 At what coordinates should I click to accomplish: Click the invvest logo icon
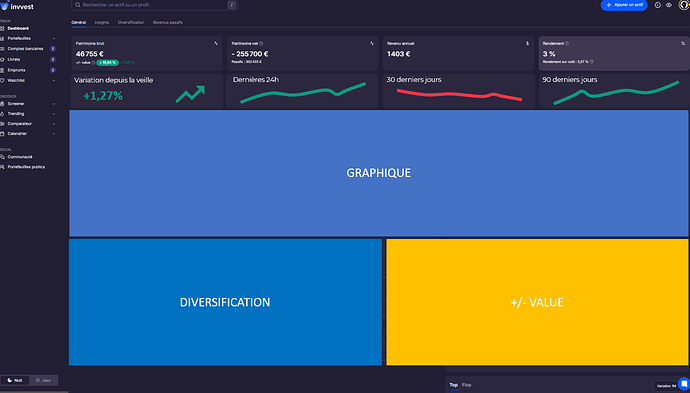(4, 6)
